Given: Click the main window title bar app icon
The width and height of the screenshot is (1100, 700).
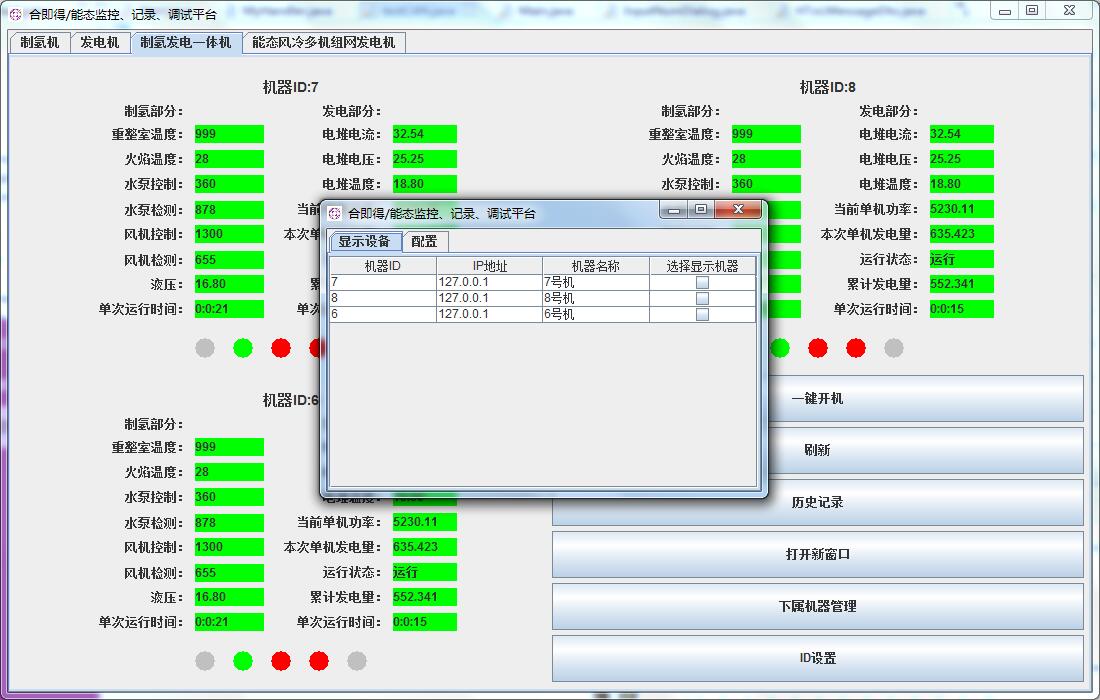Looking at the screenshot, I should 15,15.
